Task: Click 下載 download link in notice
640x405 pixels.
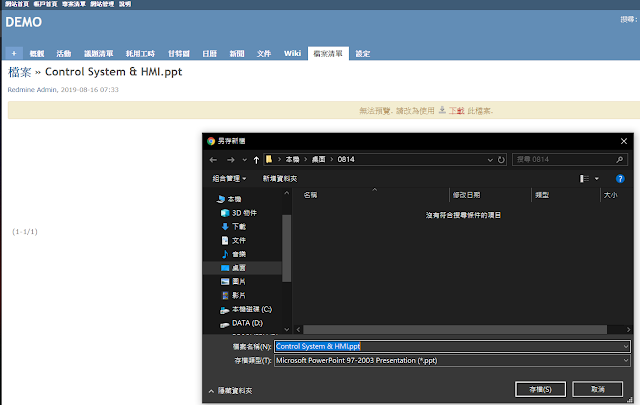Action: (x=456, y=111)
